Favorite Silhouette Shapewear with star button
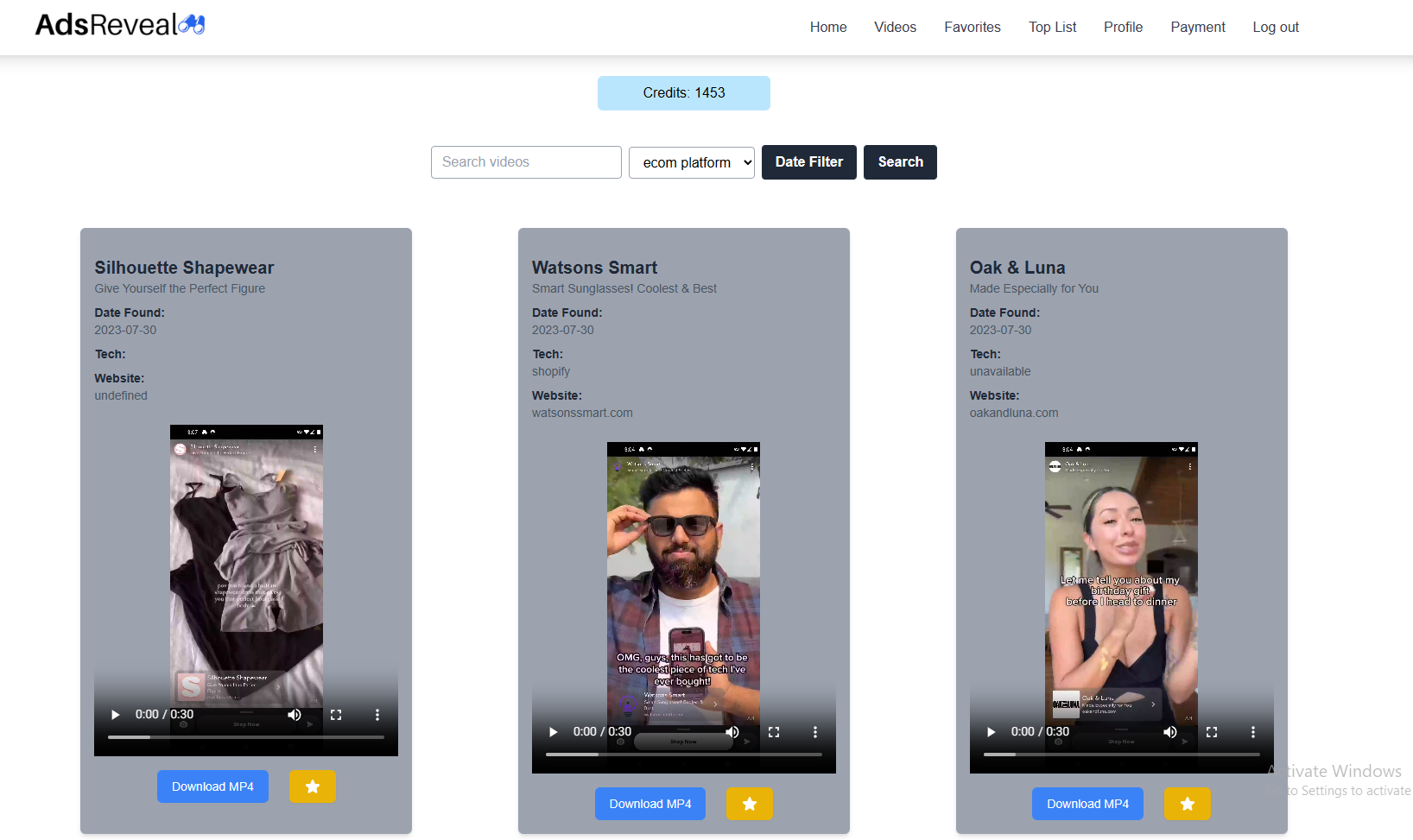Viewport: 1413px width, 840px height. (313, 786)
